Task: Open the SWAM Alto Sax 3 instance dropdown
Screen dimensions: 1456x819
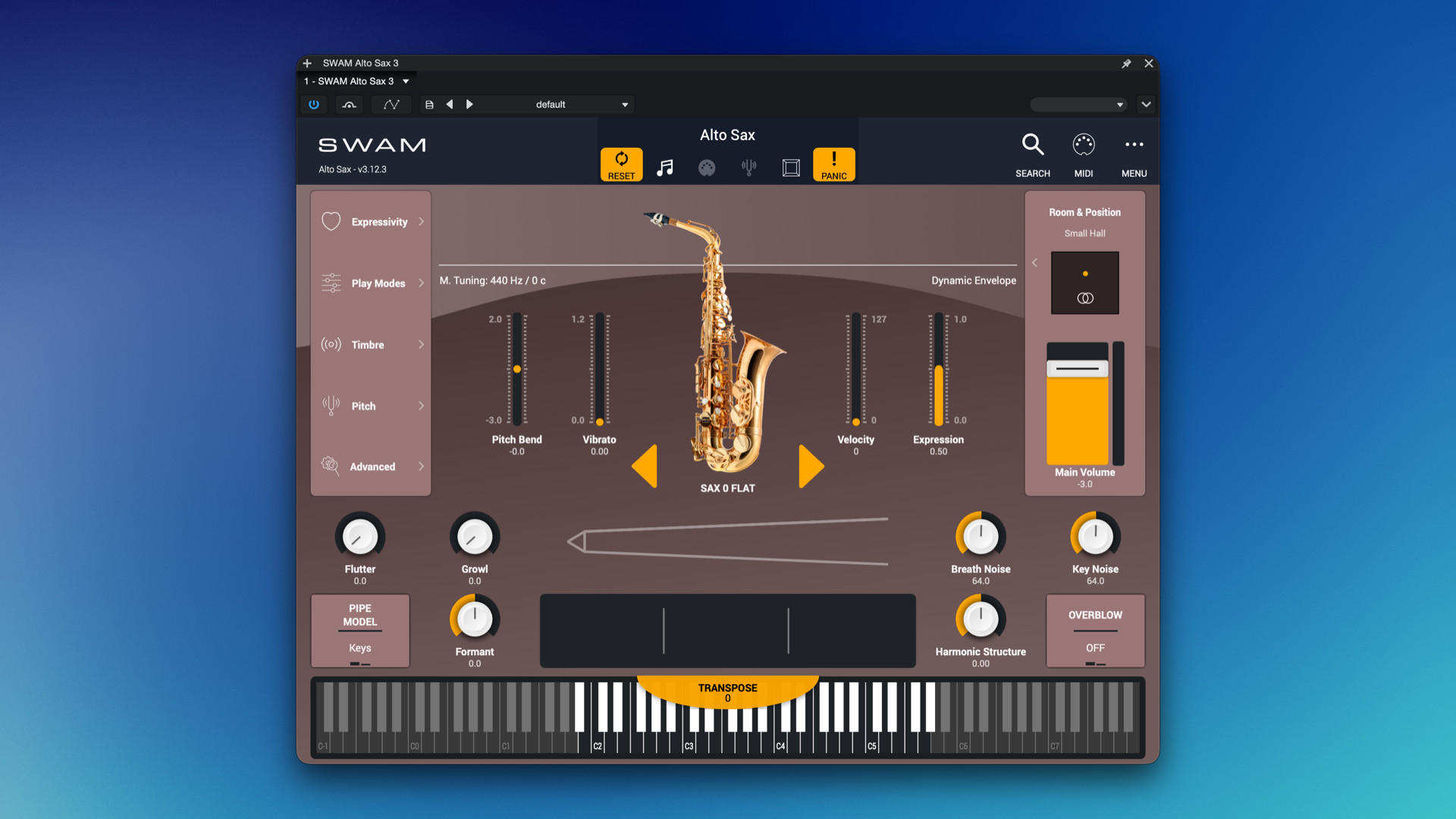Action: pyautogui.click(x=356, y=81)
